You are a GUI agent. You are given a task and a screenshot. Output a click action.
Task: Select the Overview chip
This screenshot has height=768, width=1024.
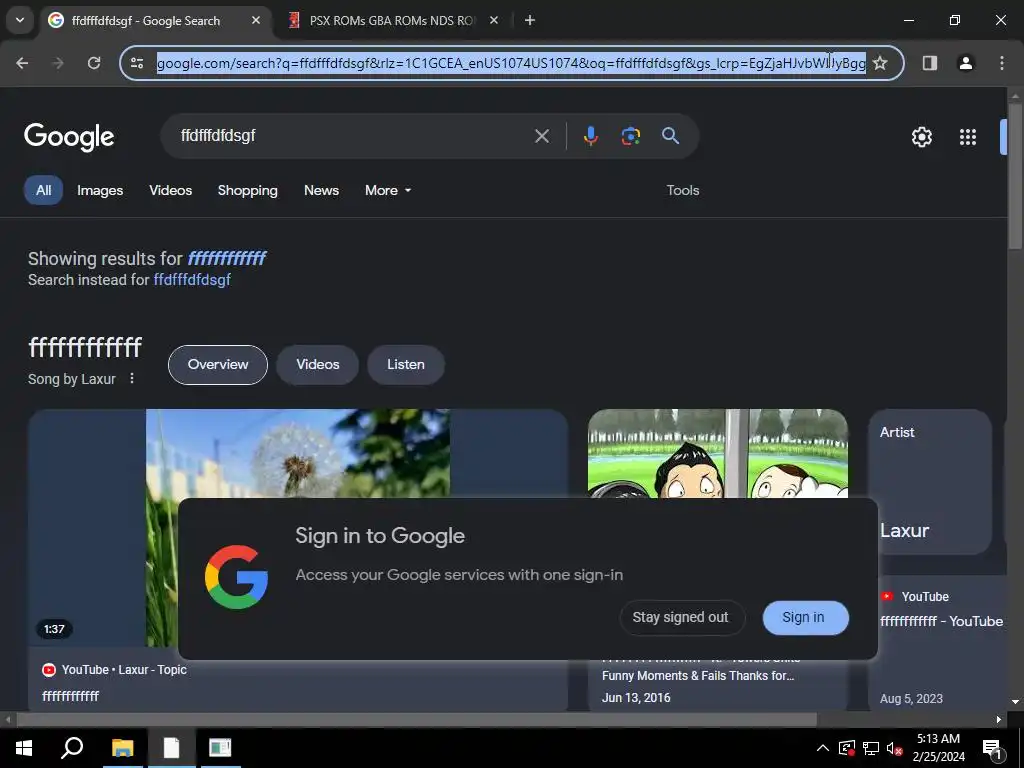coord(217,364)
